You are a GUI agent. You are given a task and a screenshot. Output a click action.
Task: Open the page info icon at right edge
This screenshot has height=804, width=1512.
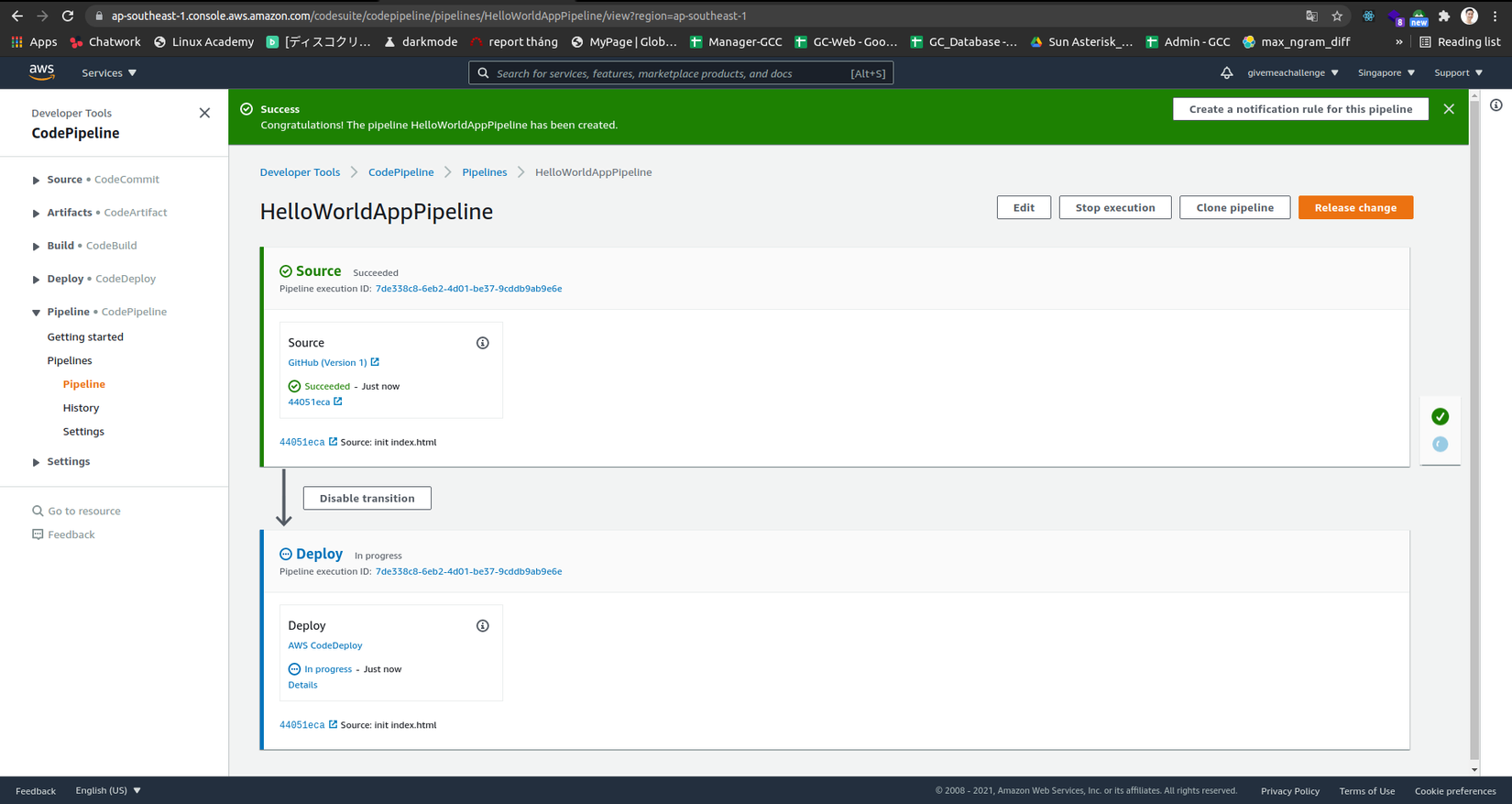[1496, 105]
